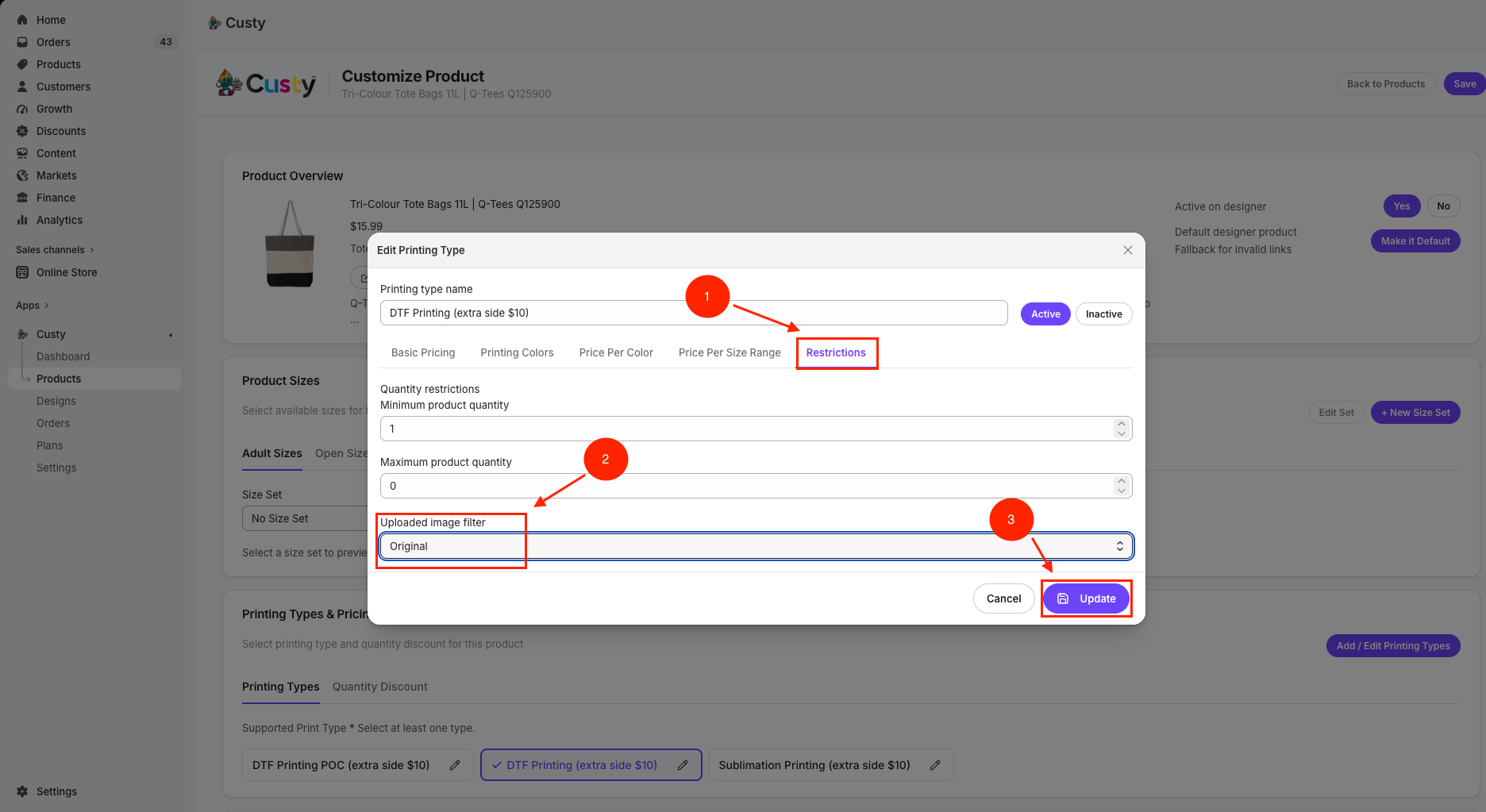The image size is (1486, 812).
Task: Open Designs under Custy app
Action: tap(56, 401)
